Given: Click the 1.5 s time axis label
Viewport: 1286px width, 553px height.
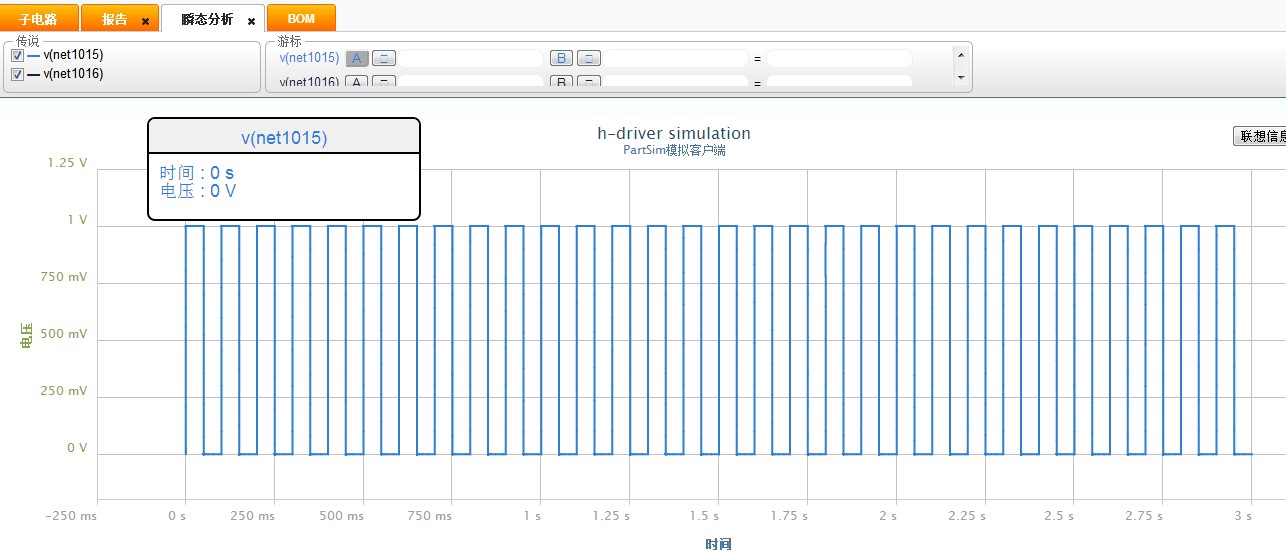Looking at the screenshot, I should point(704,516).
